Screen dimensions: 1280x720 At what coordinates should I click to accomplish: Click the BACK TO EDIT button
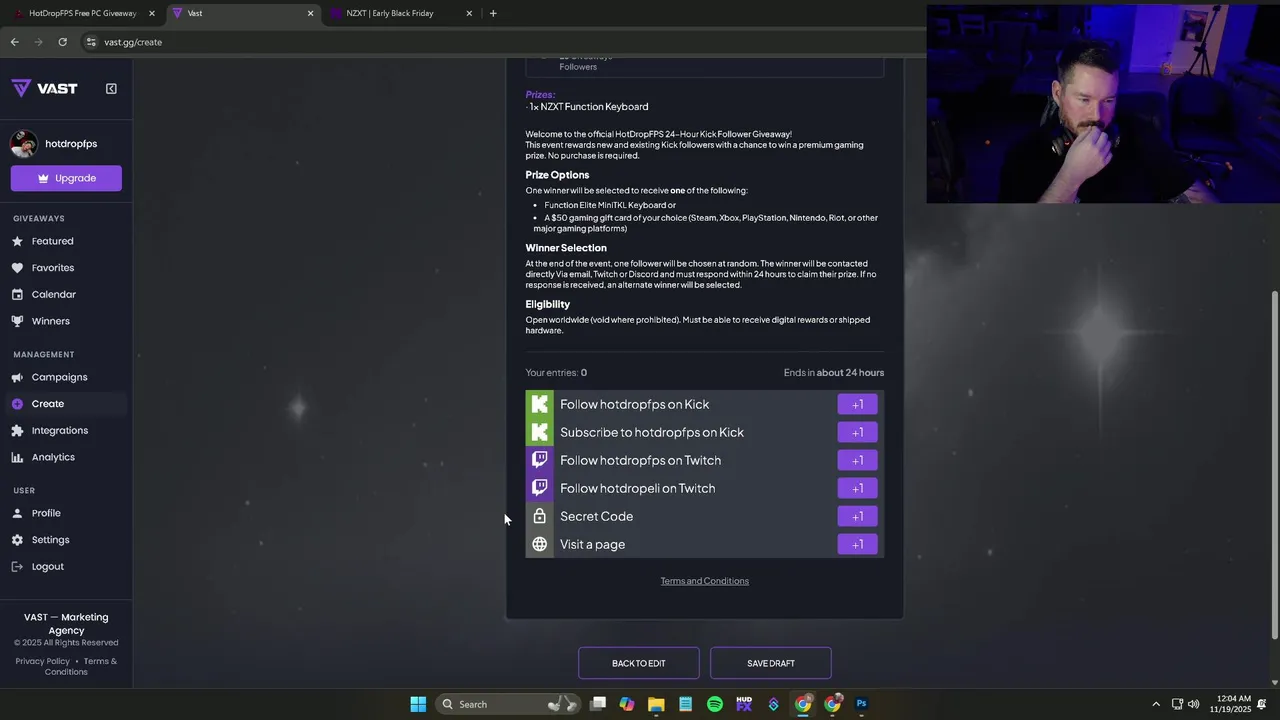click(638, 663)
